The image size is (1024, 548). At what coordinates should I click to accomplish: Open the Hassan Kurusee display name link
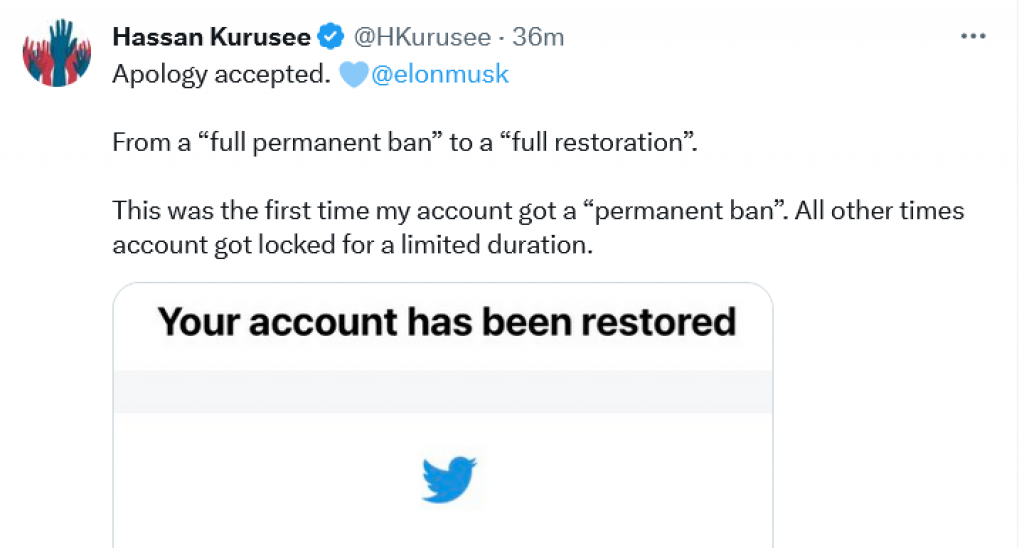click(x=211, y=38)
